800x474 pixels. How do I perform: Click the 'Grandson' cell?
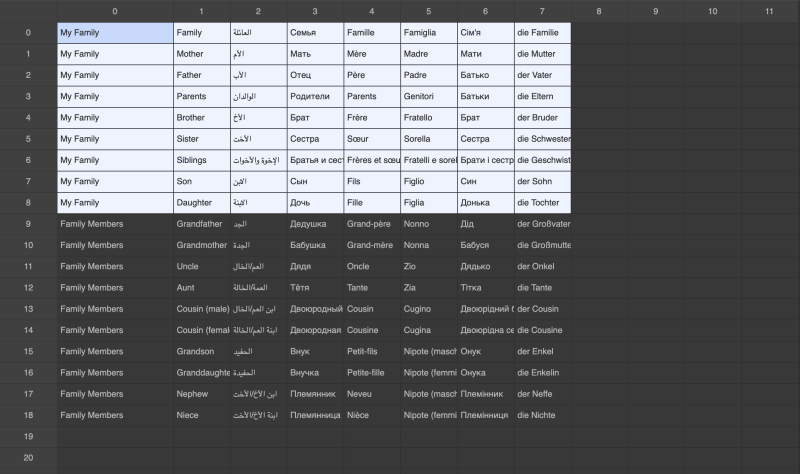[202, 352]
